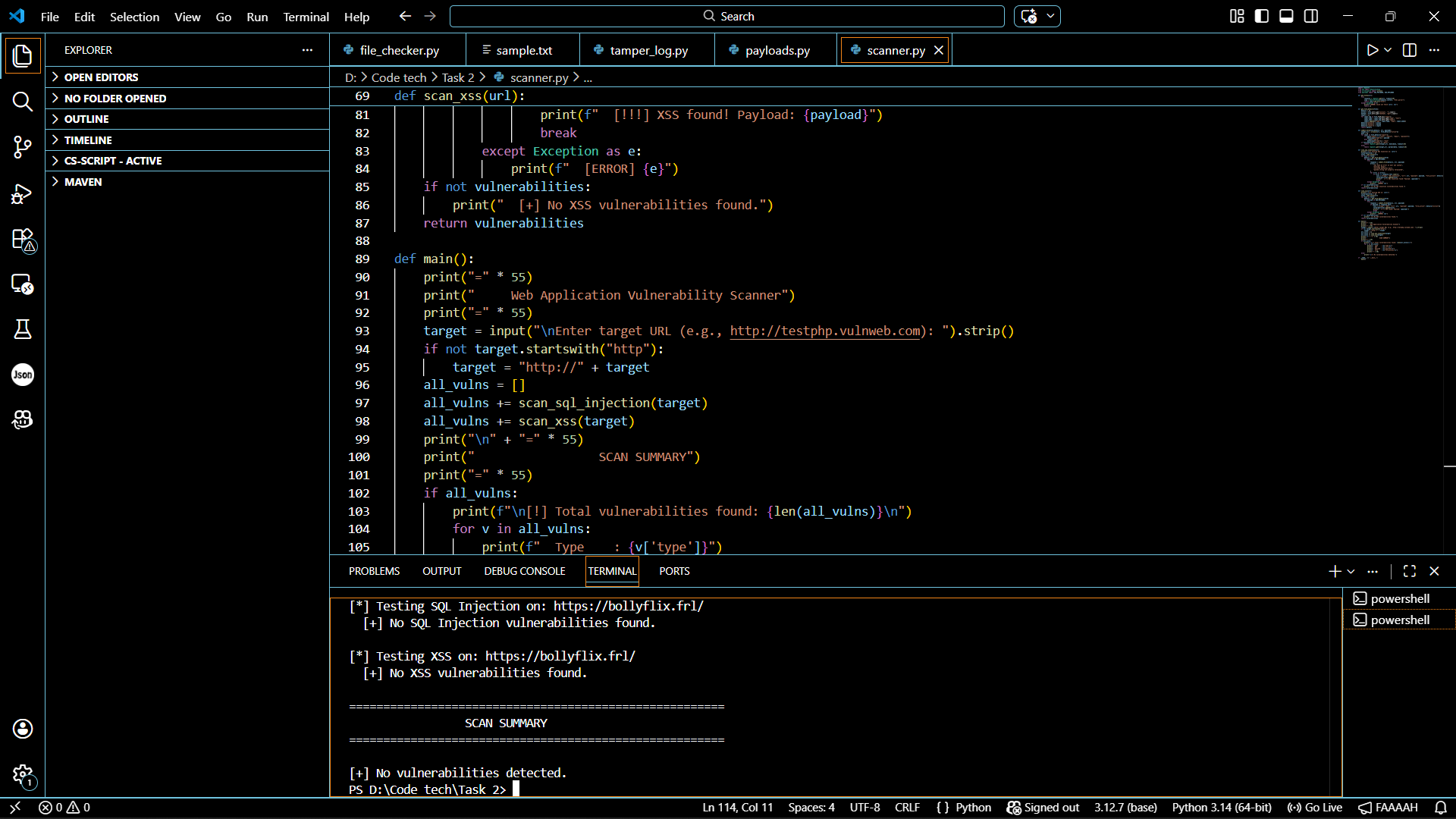Toggle the secondary side bar visibility
Screen dimensions: 1456x819
1311,16
